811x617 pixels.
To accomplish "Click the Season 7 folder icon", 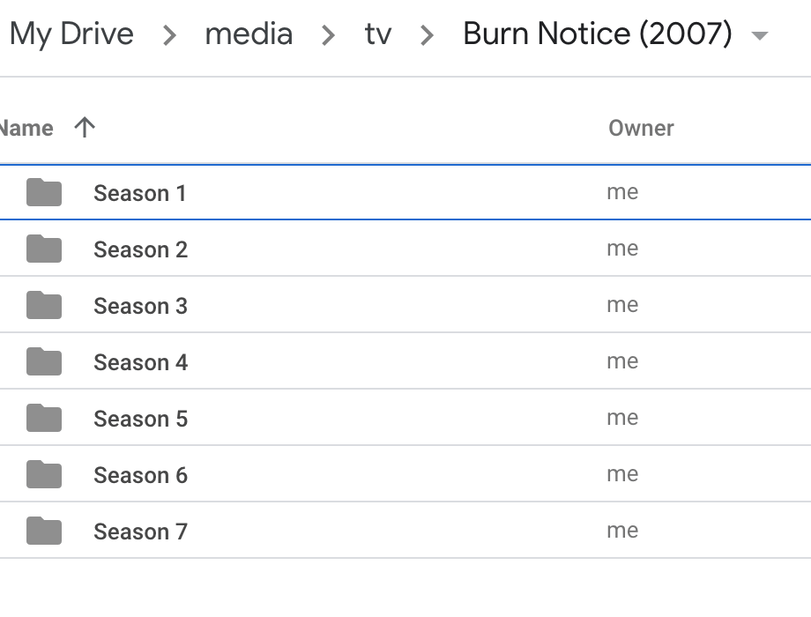I will (x=44, y=531).
